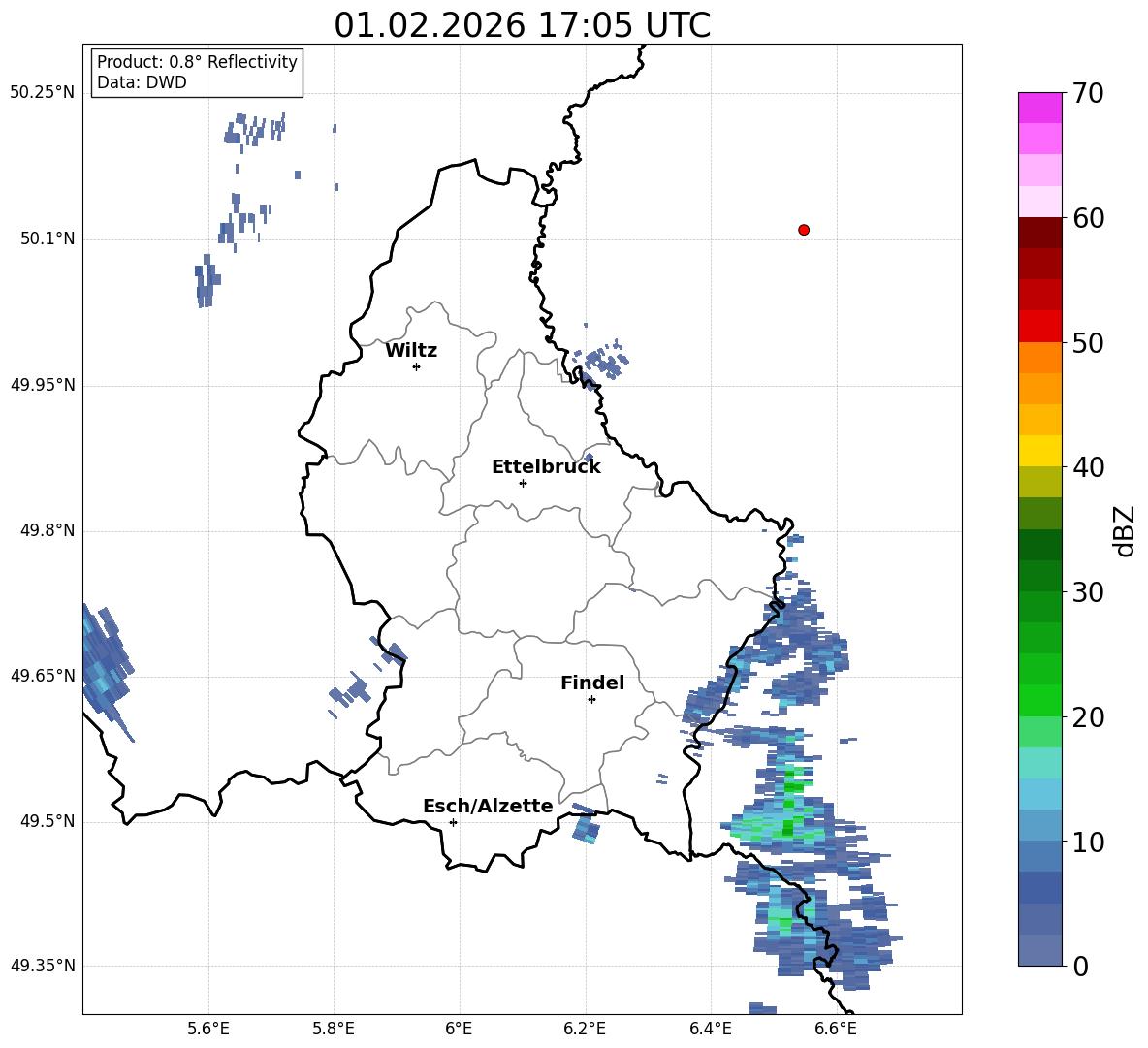Click the bright green colorbar segment above 20
The image size is (1148, 1048).
click(1039, 700)
